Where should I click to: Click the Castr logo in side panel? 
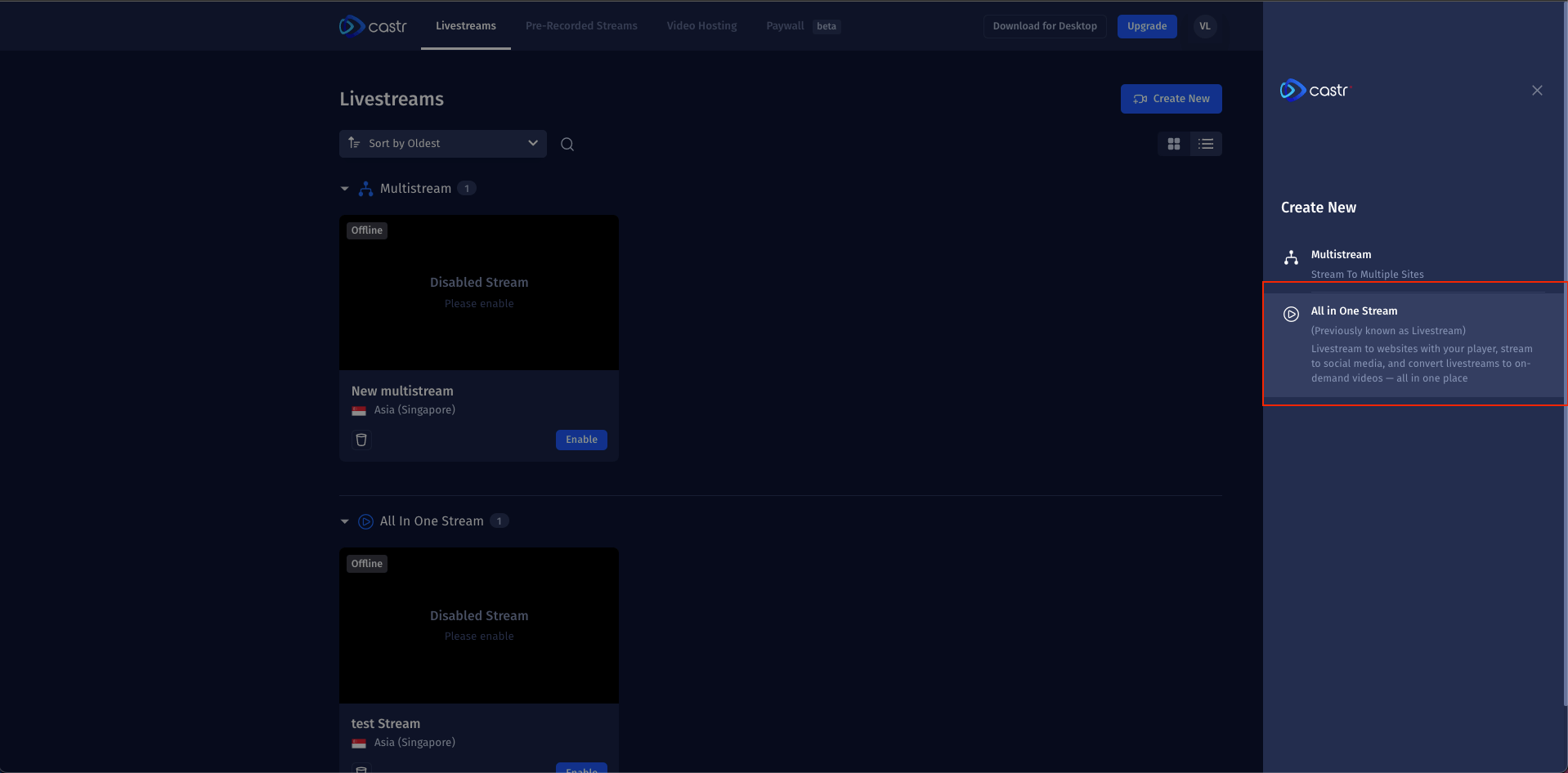[x=1314, y=90]
